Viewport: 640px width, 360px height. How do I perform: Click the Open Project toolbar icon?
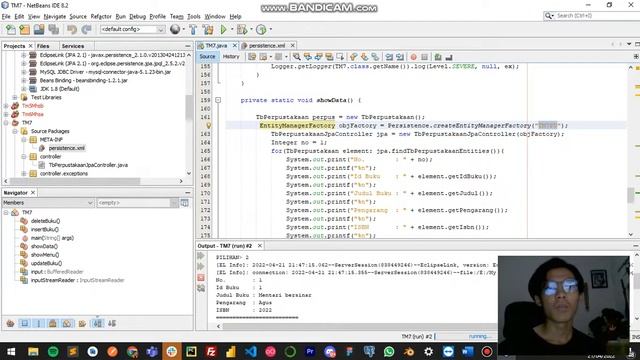(39, 29)
